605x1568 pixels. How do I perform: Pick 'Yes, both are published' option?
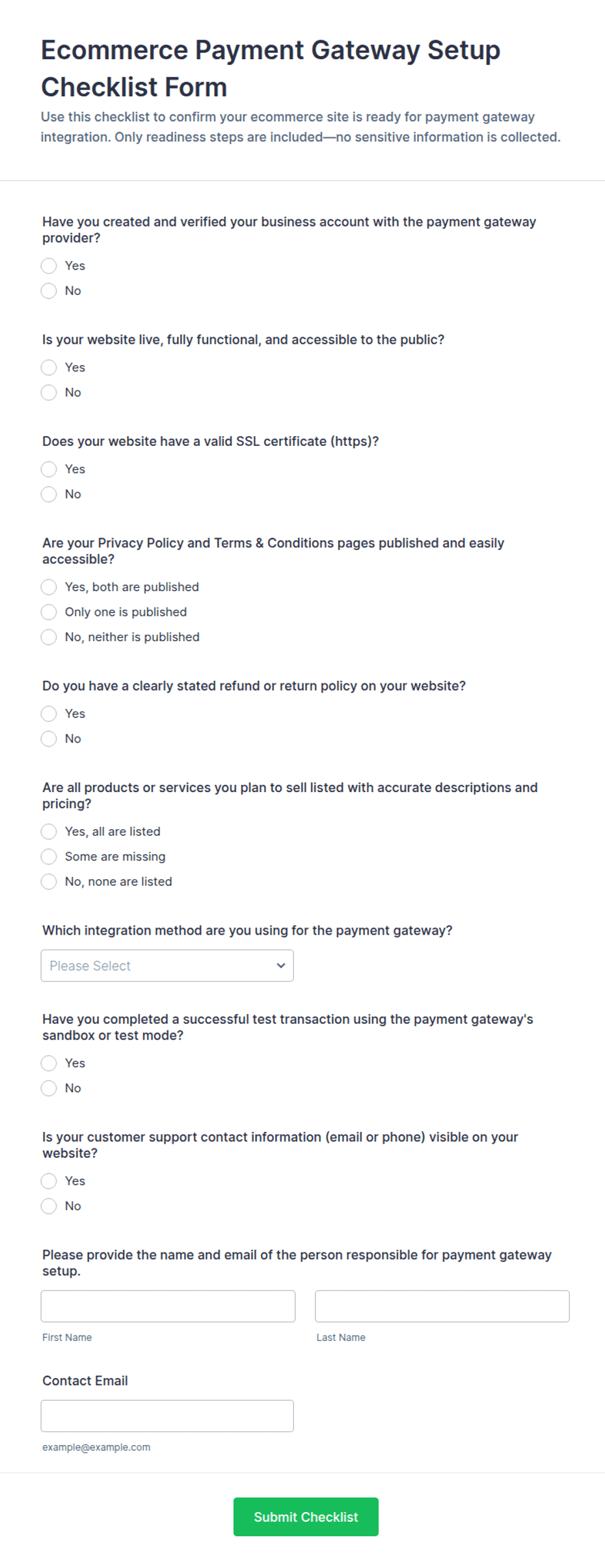click(x=49, y=587)
